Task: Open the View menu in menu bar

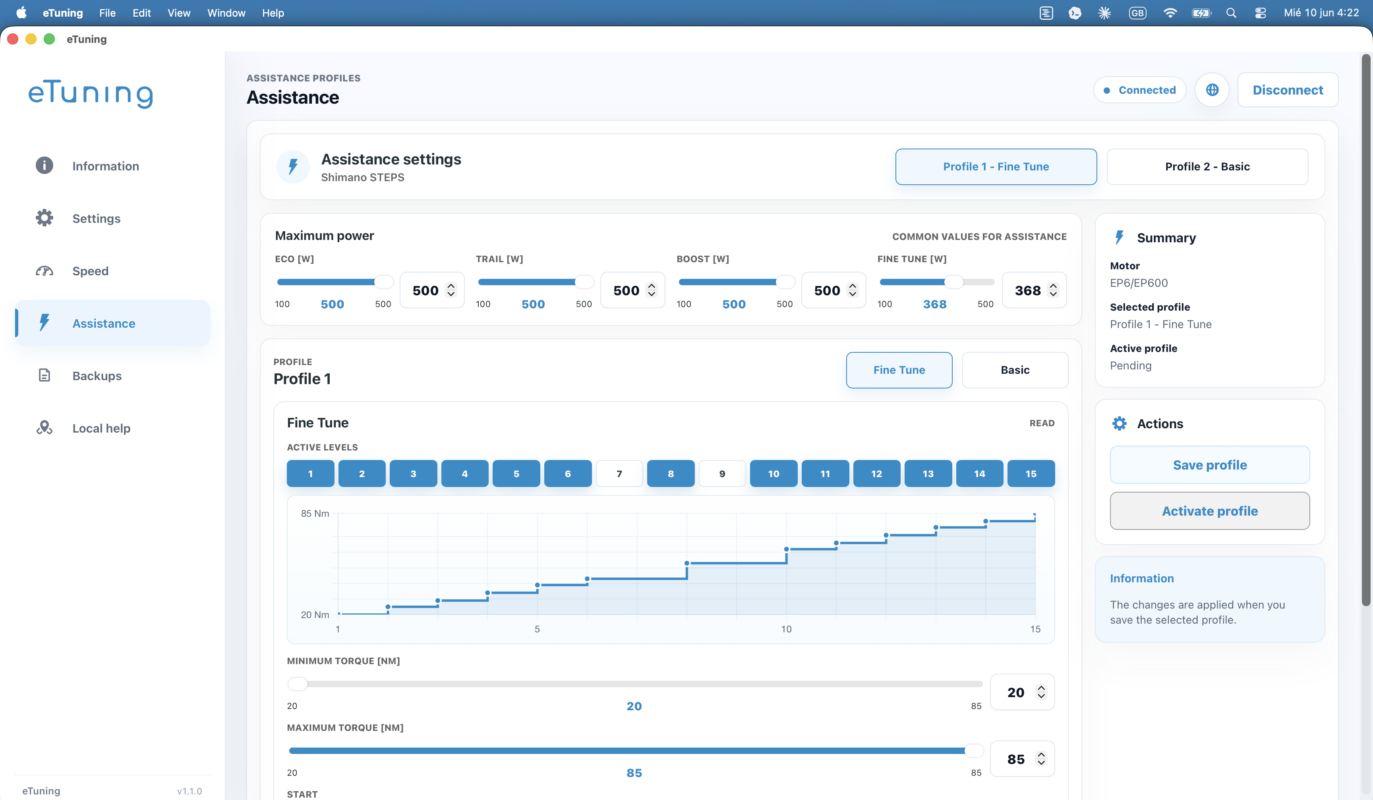Action: [179, 13]
